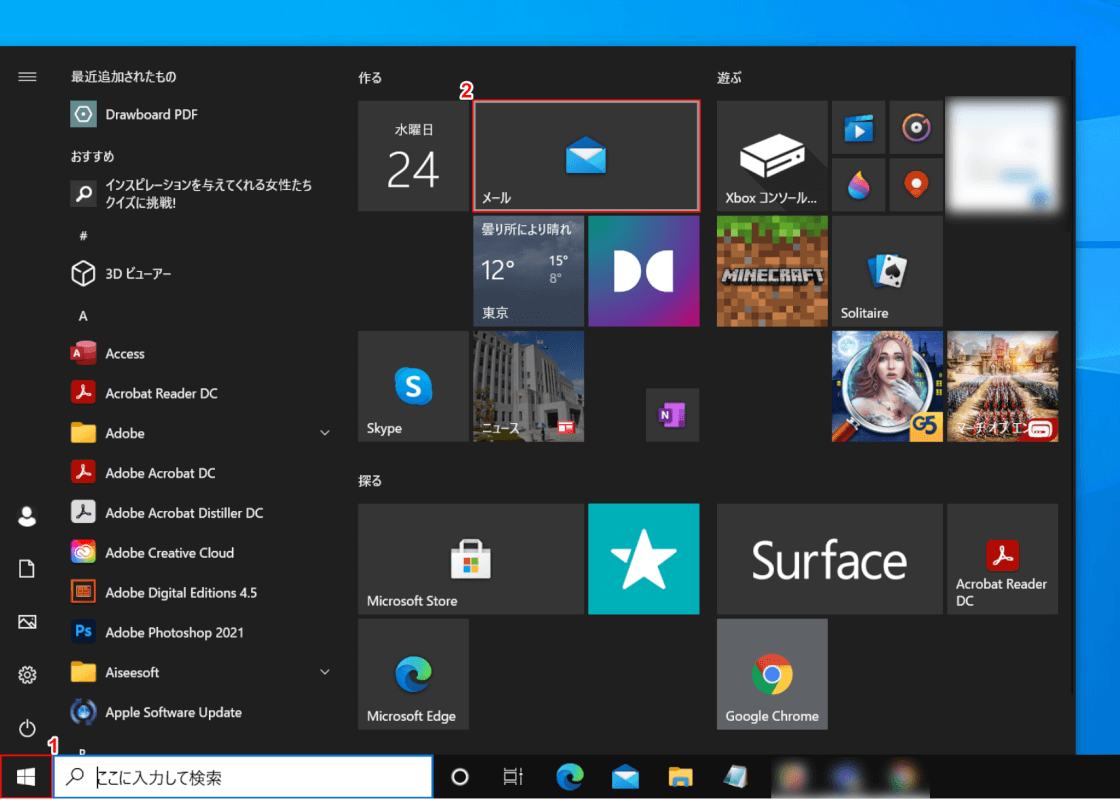This screenshot has width=1120, height=800.
Task: Expand the Adobe folder chevron
Action: [x=324, y=433]
